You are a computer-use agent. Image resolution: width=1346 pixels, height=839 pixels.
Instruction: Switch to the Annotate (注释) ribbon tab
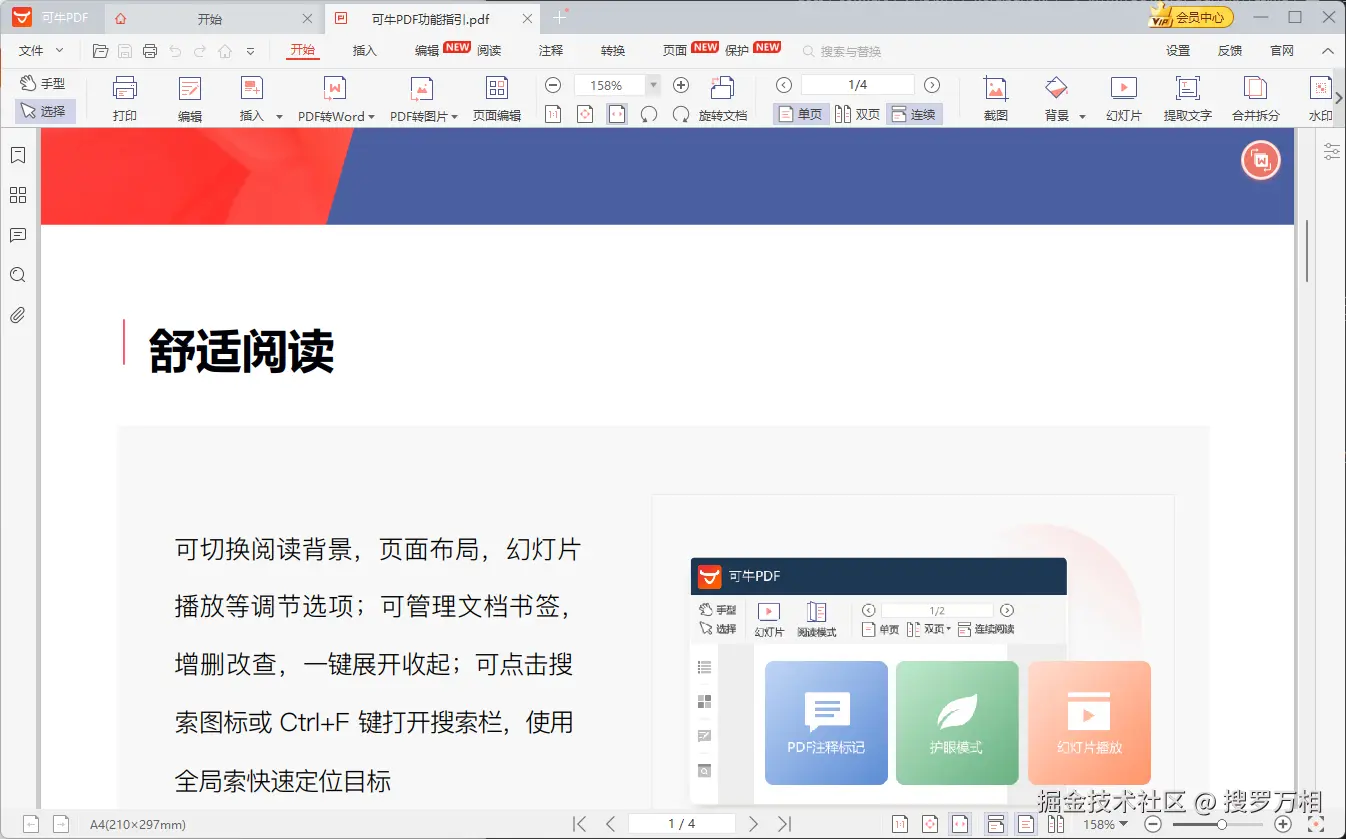pos(551,51)
